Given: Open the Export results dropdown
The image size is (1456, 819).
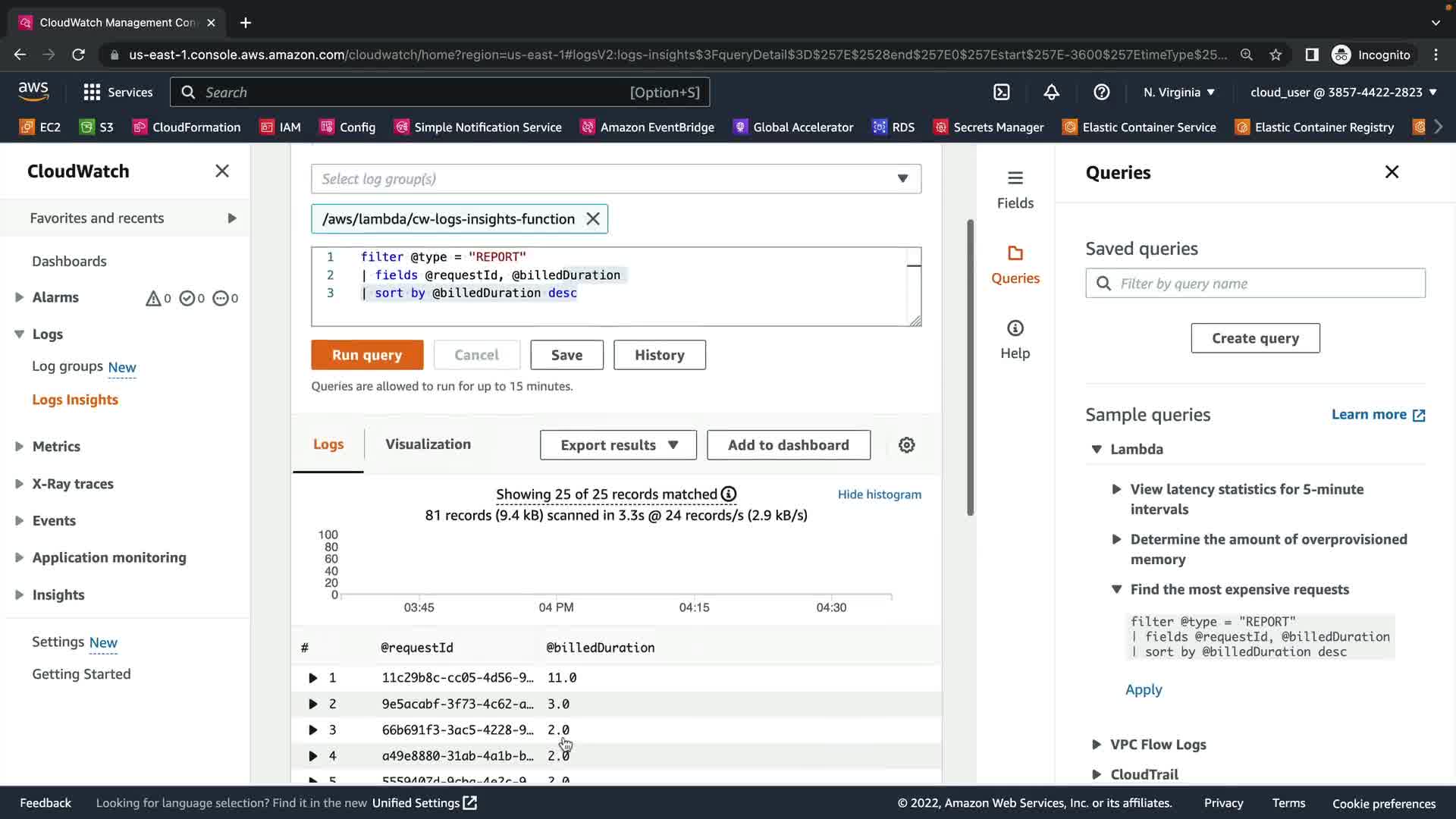Looking at the screenshot, I should coord(618,445).
